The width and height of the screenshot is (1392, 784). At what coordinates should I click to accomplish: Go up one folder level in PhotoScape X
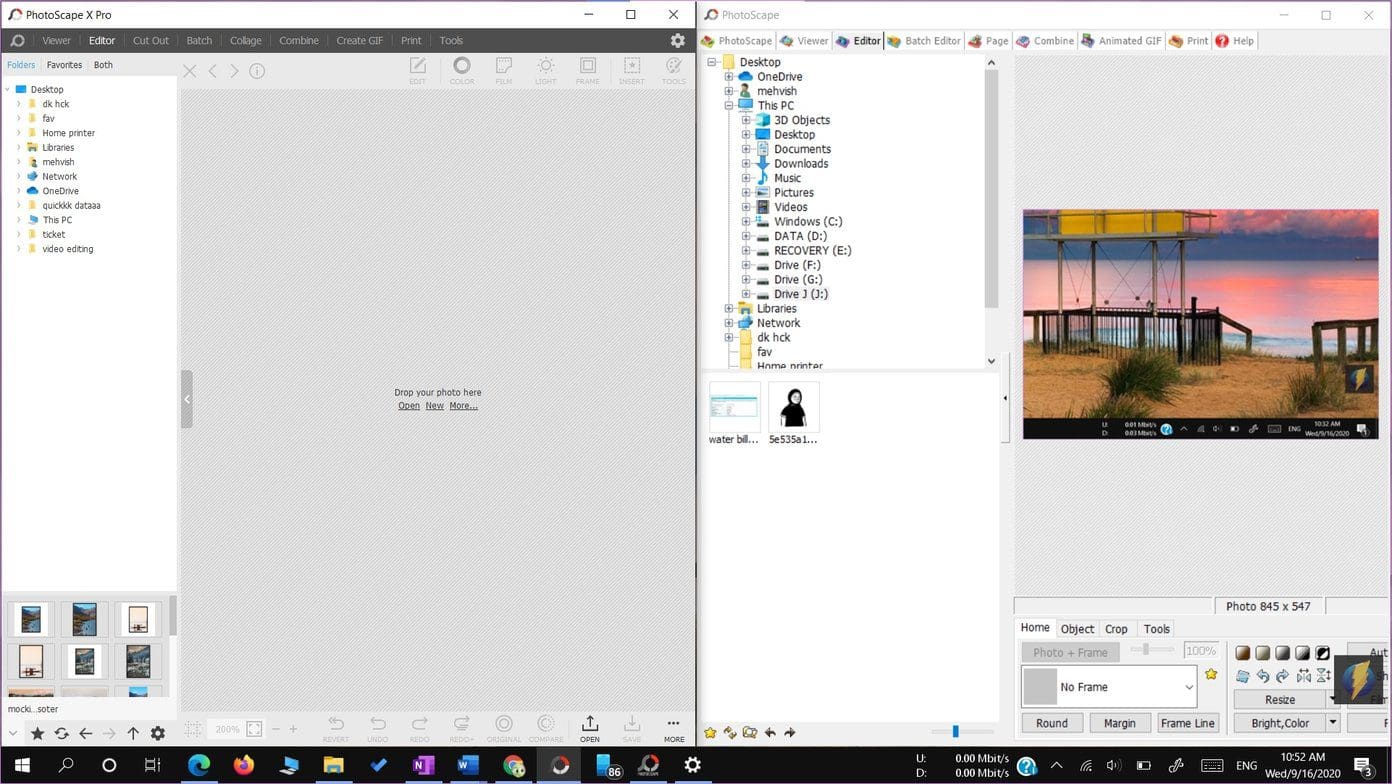click(x=133, y=733)
